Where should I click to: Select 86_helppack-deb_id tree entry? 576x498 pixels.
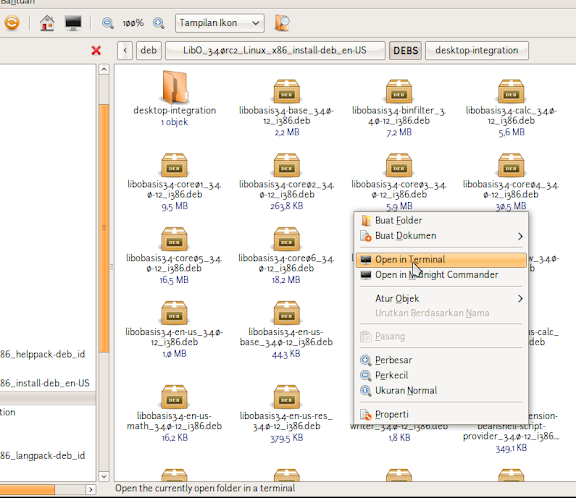coord(43,354)
